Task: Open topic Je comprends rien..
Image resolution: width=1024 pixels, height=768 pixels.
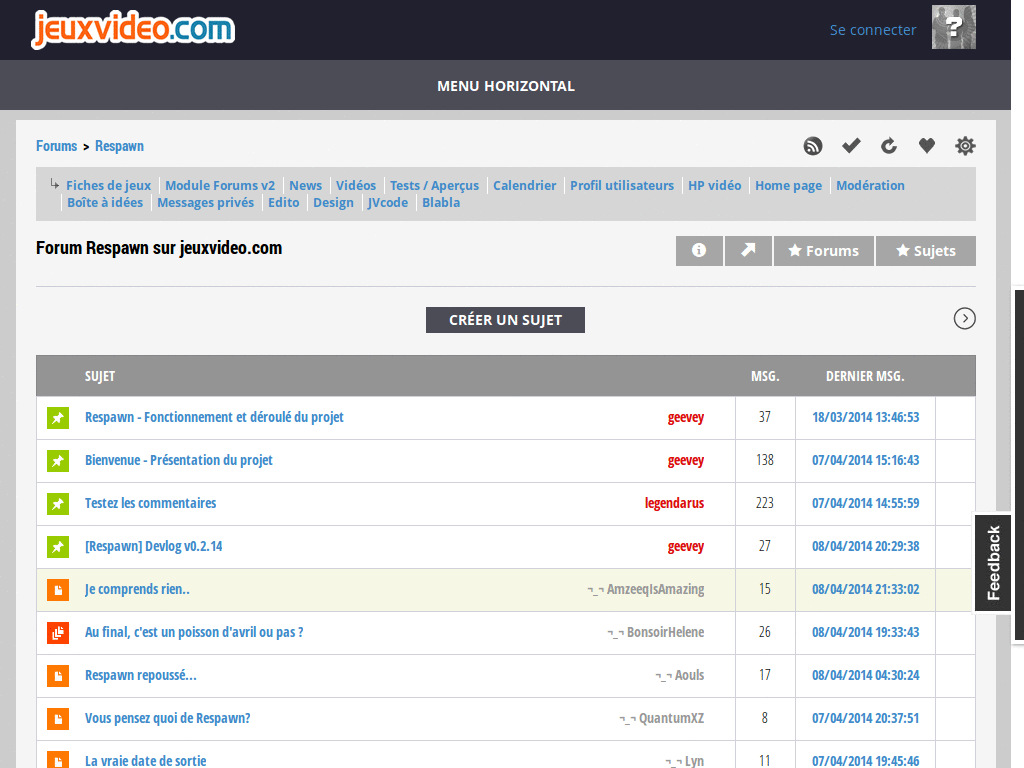Action: pyautogui.click(x=137, y=589)
